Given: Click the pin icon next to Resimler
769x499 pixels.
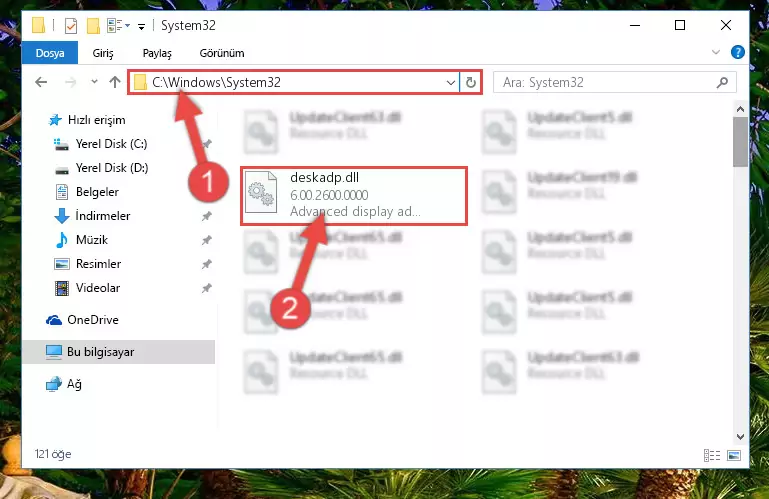Looking at the screenshot, I should (207, 264).
